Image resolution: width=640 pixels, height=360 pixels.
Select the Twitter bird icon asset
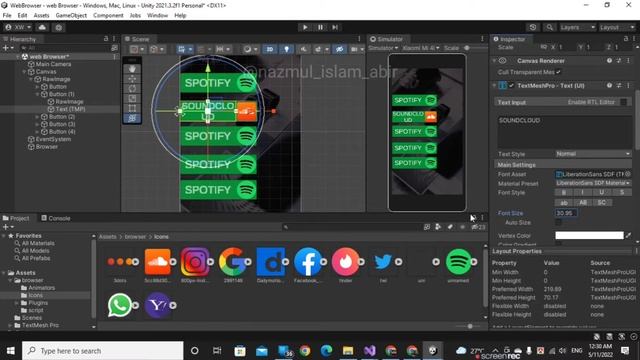pos(383,261)
